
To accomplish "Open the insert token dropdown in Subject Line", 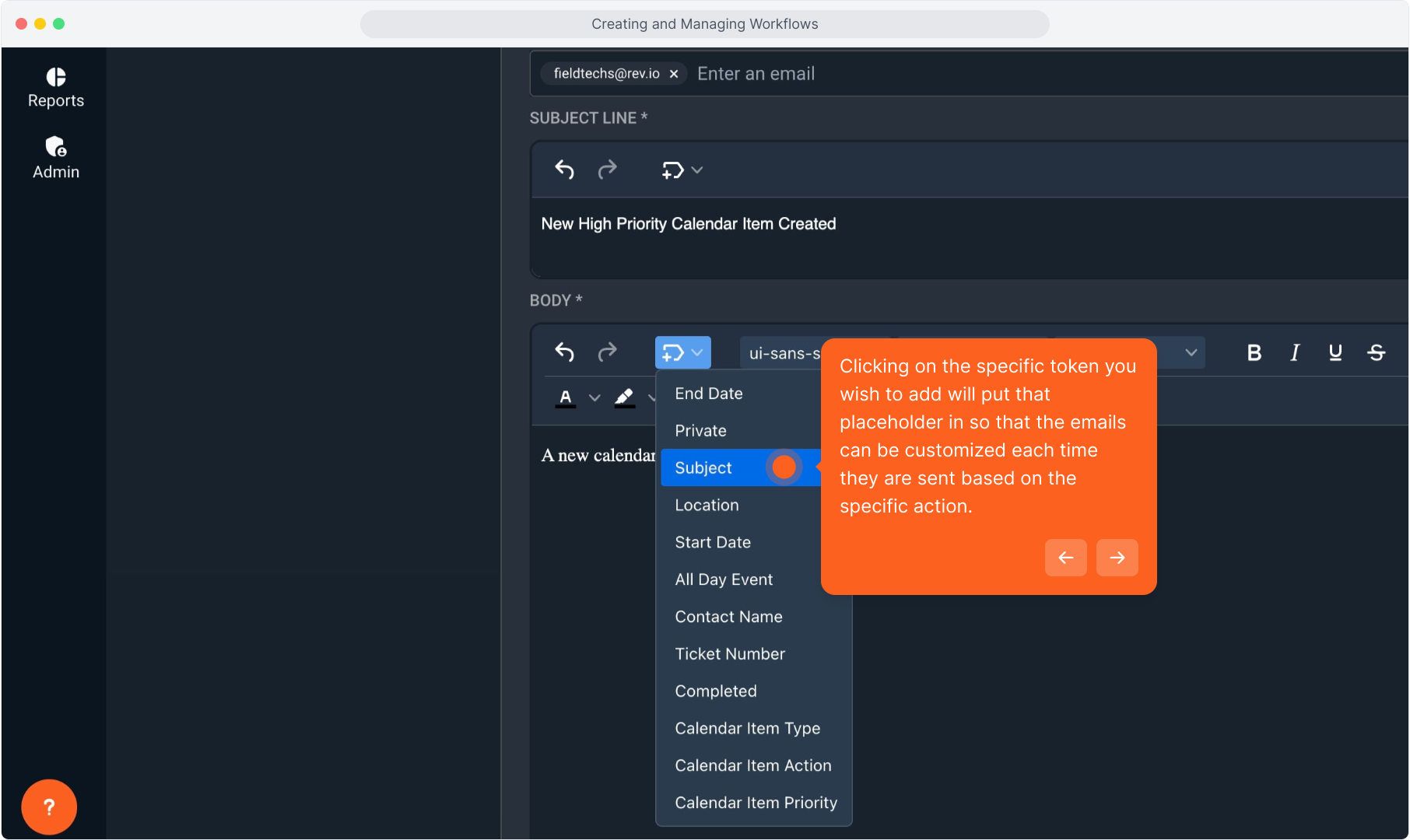I will 682,170.
